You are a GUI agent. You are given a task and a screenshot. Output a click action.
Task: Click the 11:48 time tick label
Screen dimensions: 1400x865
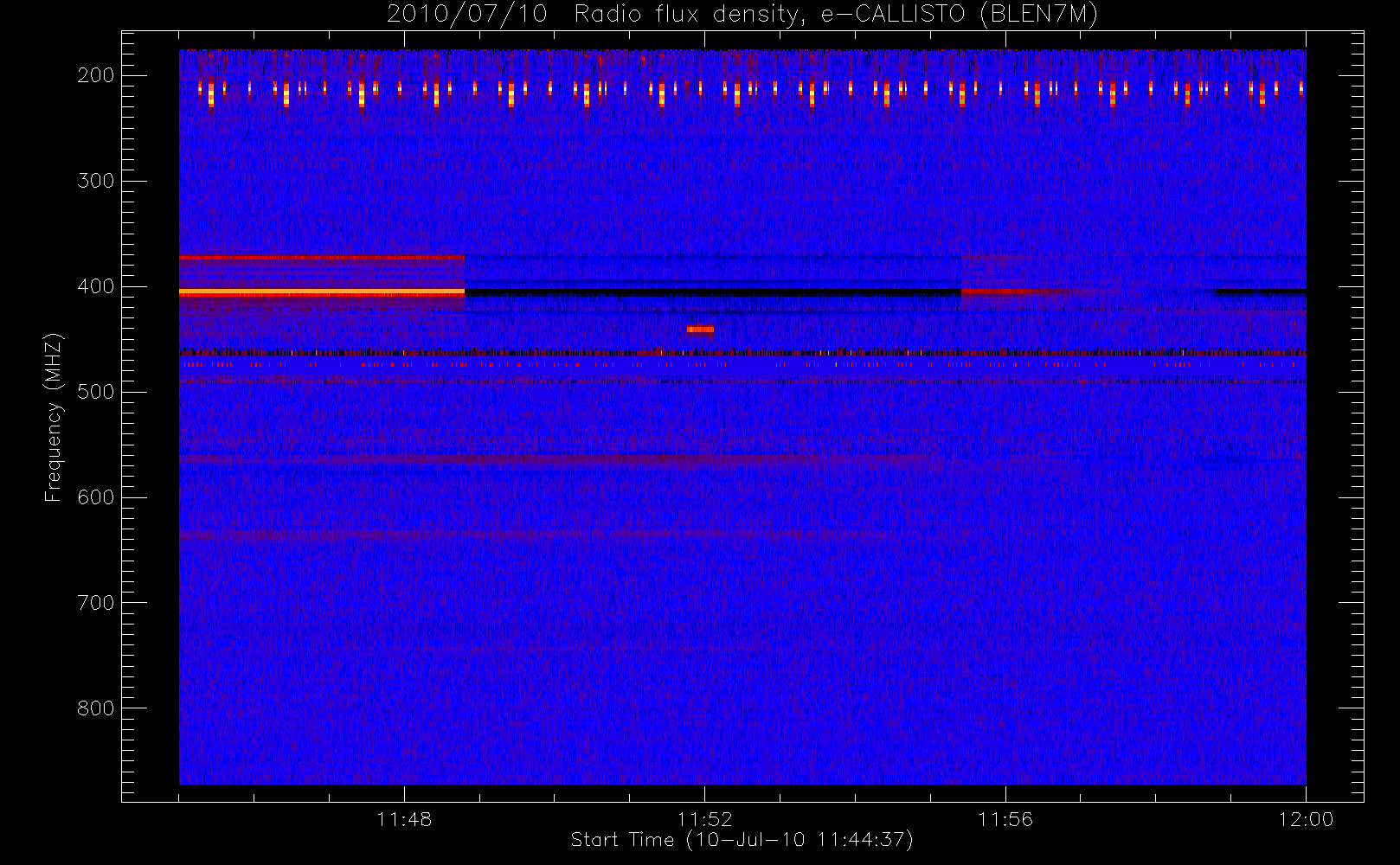(404, 819)
